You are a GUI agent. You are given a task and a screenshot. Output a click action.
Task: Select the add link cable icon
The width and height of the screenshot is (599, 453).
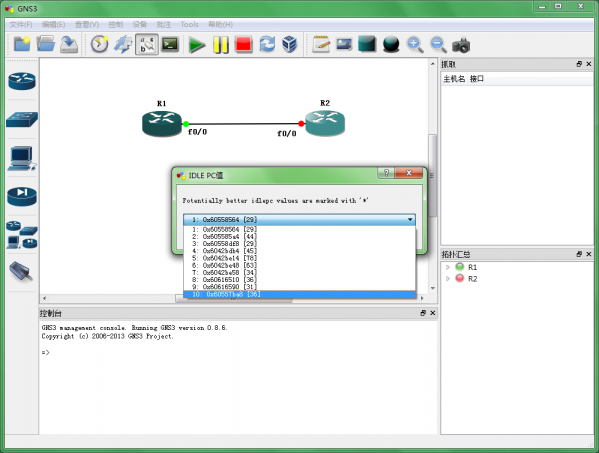(21, 272)
